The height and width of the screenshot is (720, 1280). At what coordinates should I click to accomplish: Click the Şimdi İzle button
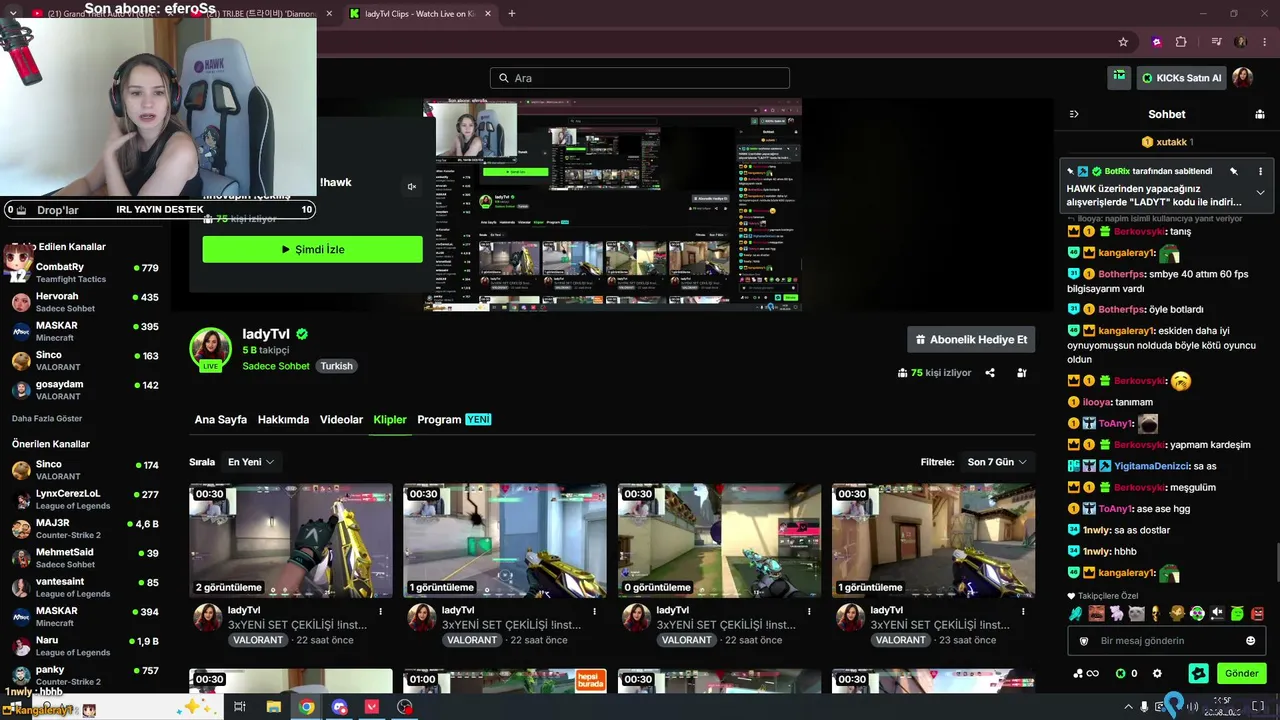[x=312, y=249]
